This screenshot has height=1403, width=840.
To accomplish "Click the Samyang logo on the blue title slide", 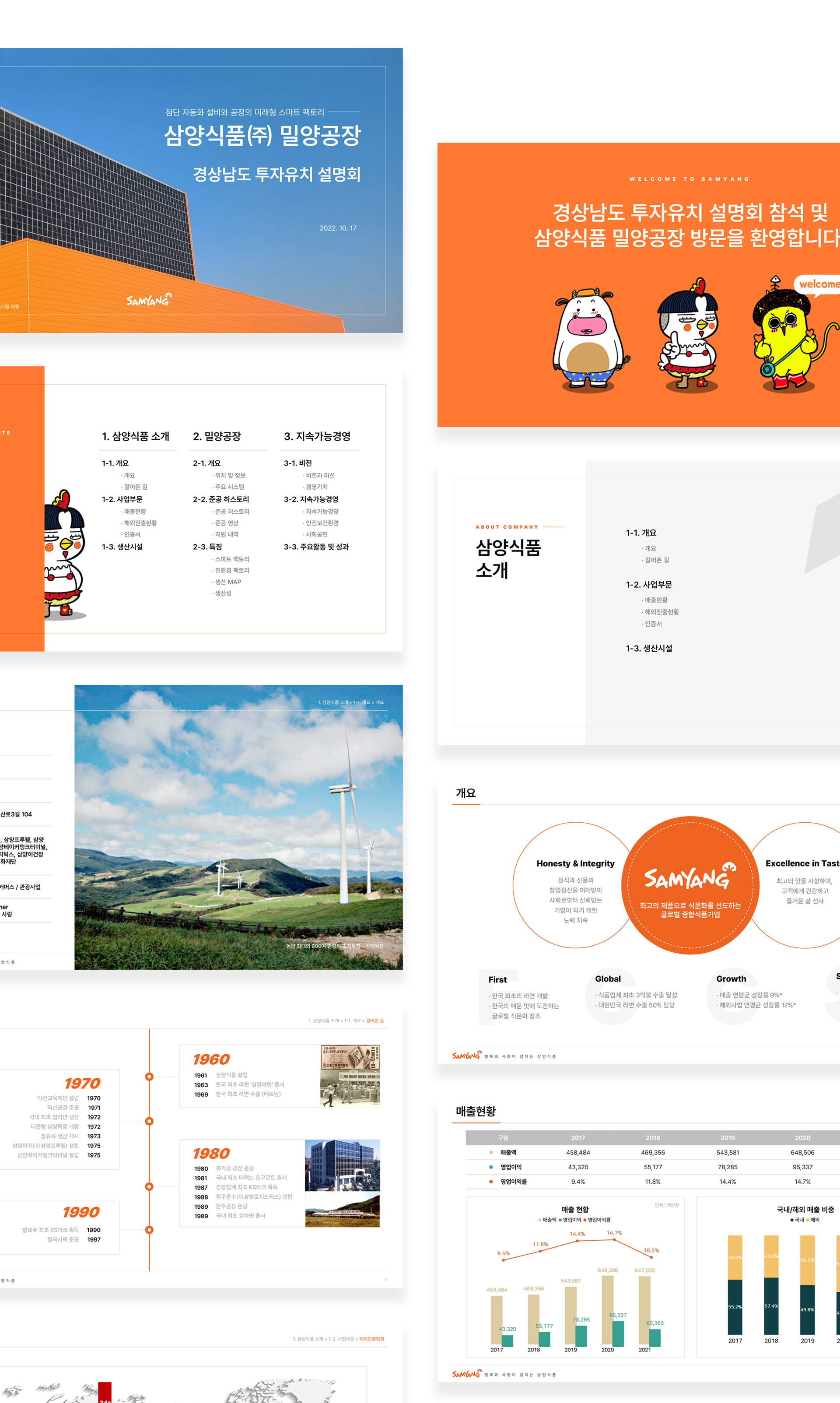I will pos(149,299).
